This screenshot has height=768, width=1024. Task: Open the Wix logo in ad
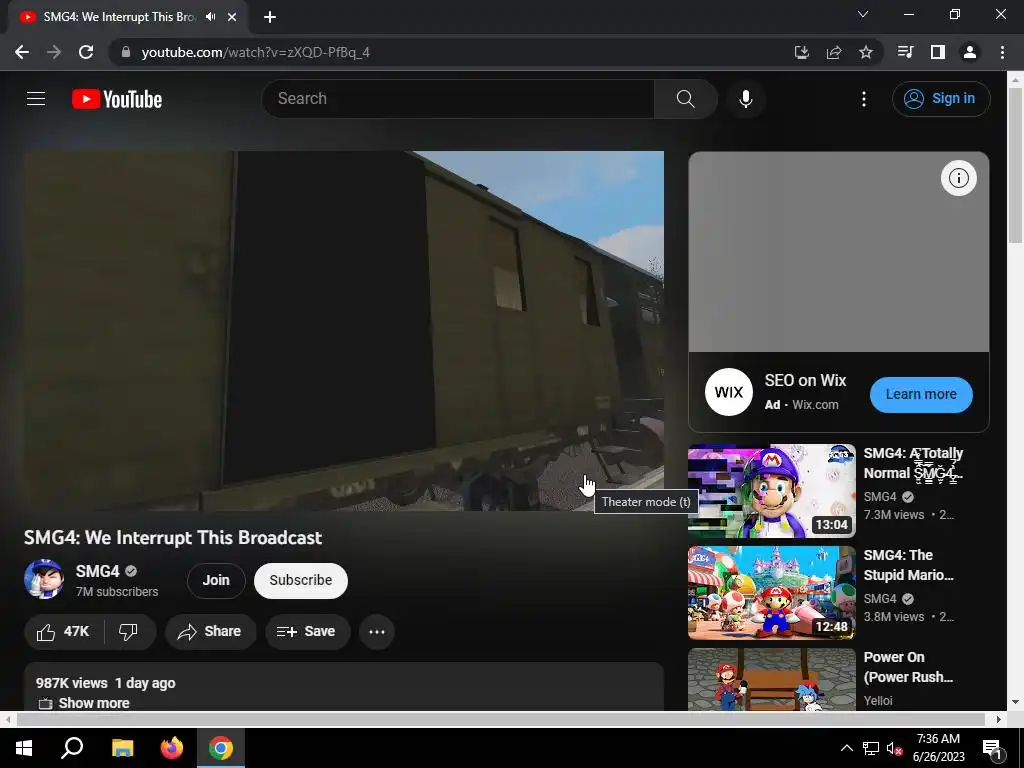pyautogui.click(x=728, y=392)
